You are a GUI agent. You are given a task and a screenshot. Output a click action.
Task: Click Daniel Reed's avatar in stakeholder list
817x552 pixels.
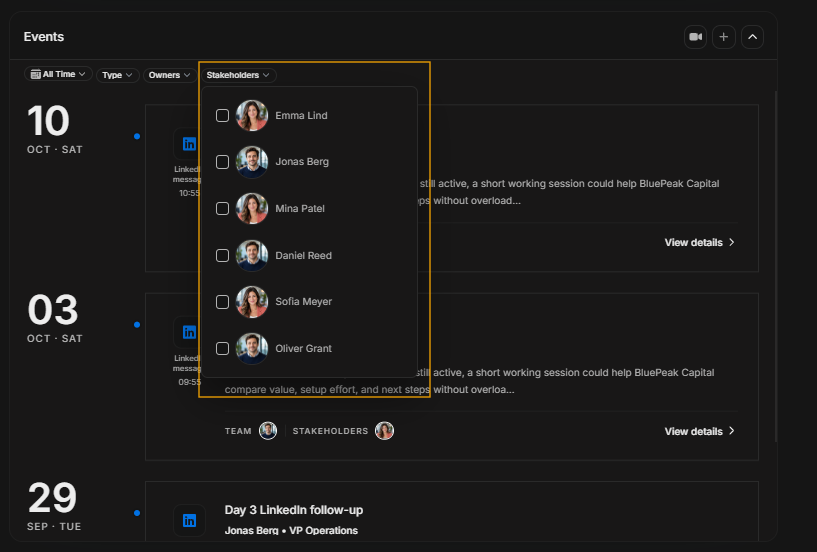coord(252,255)
